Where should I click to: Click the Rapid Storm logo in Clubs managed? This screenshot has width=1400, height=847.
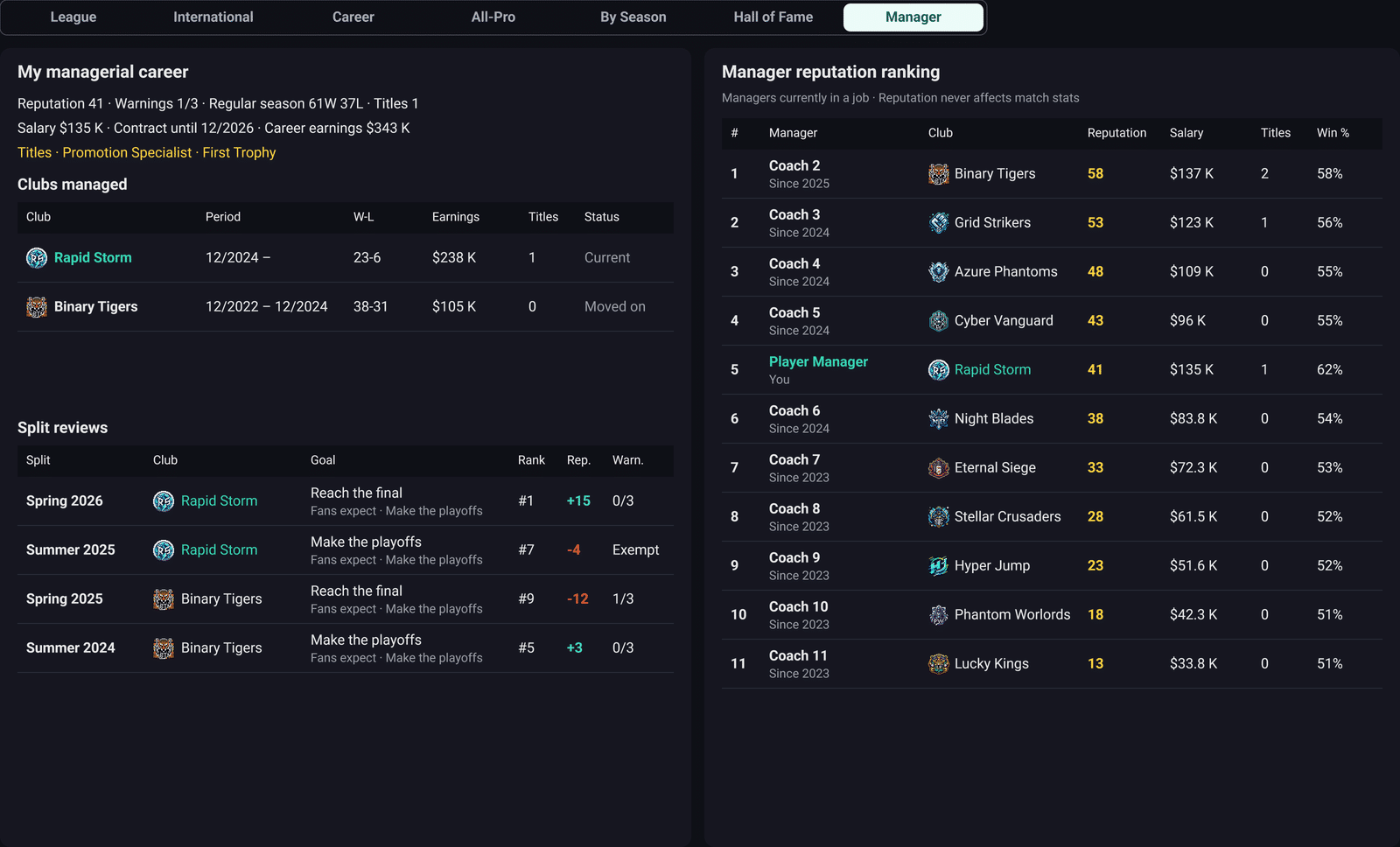coord(37,257)
